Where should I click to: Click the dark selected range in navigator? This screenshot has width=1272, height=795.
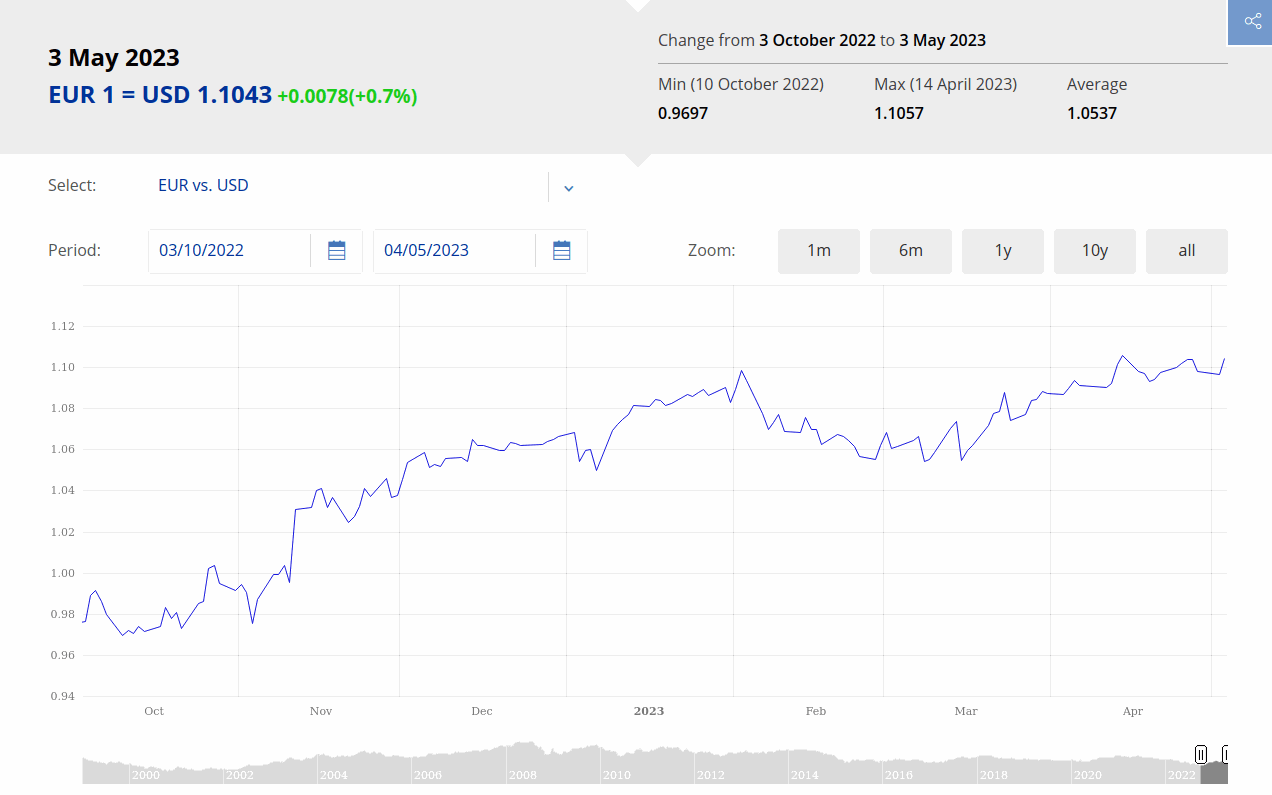1213,772
